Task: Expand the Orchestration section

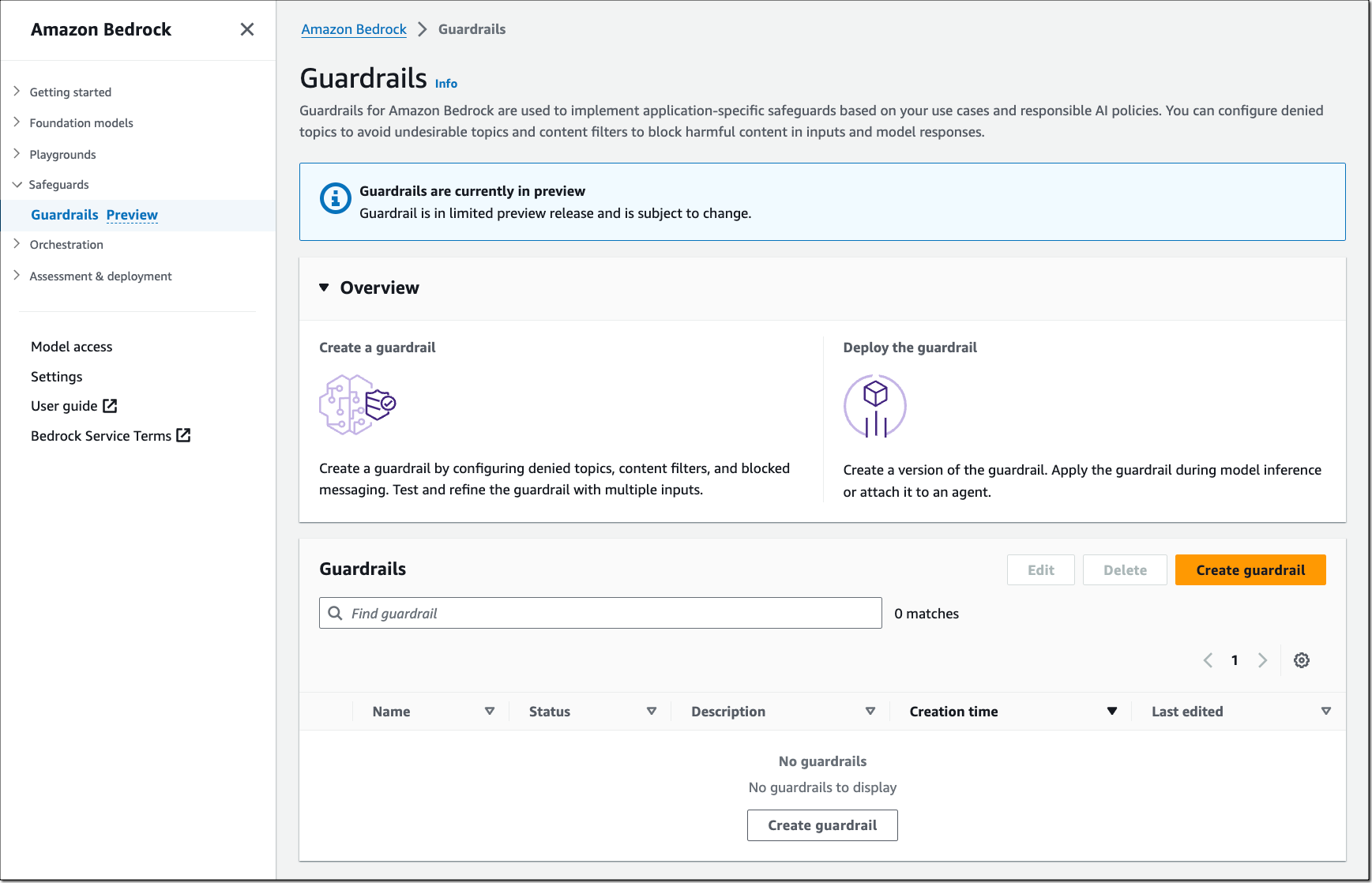Action: tap(17, 244)
